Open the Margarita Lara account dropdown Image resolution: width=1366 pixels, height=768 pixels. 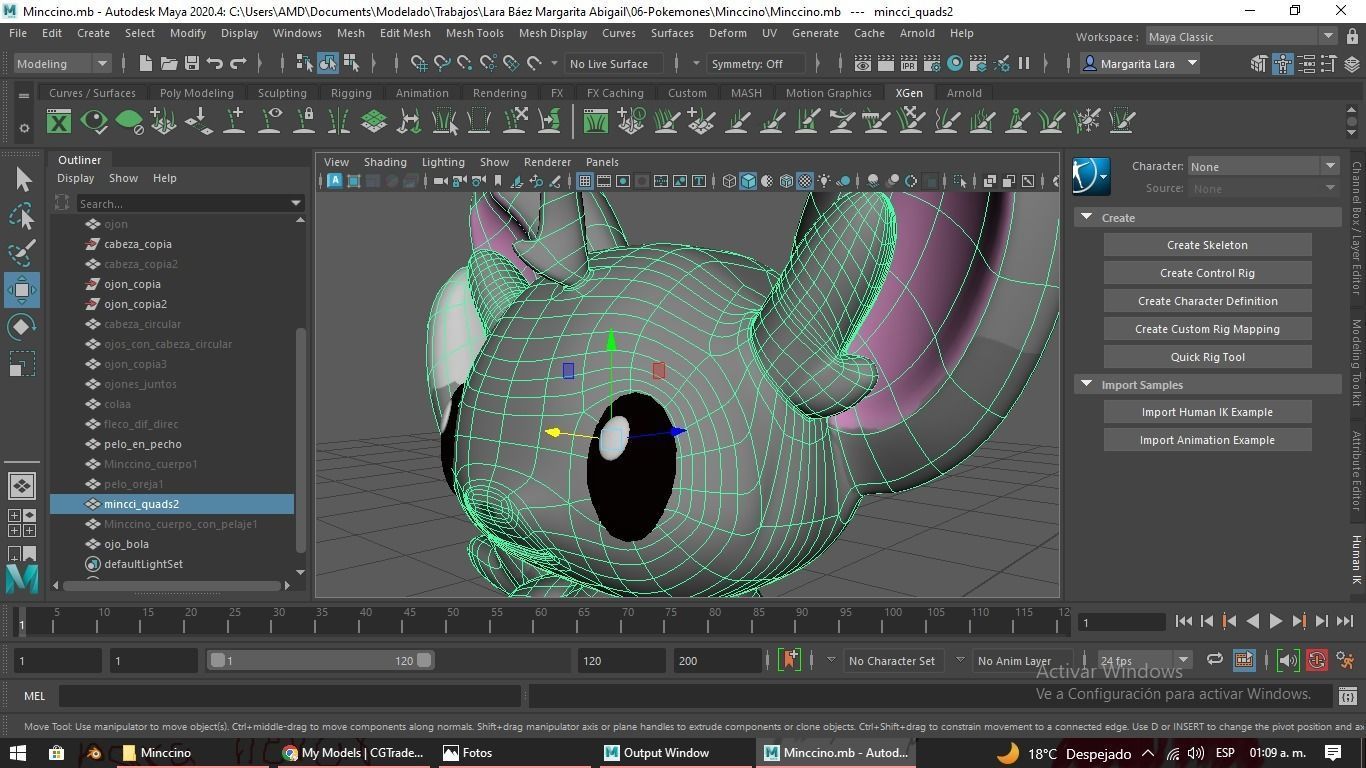[x=1140, y=63]
